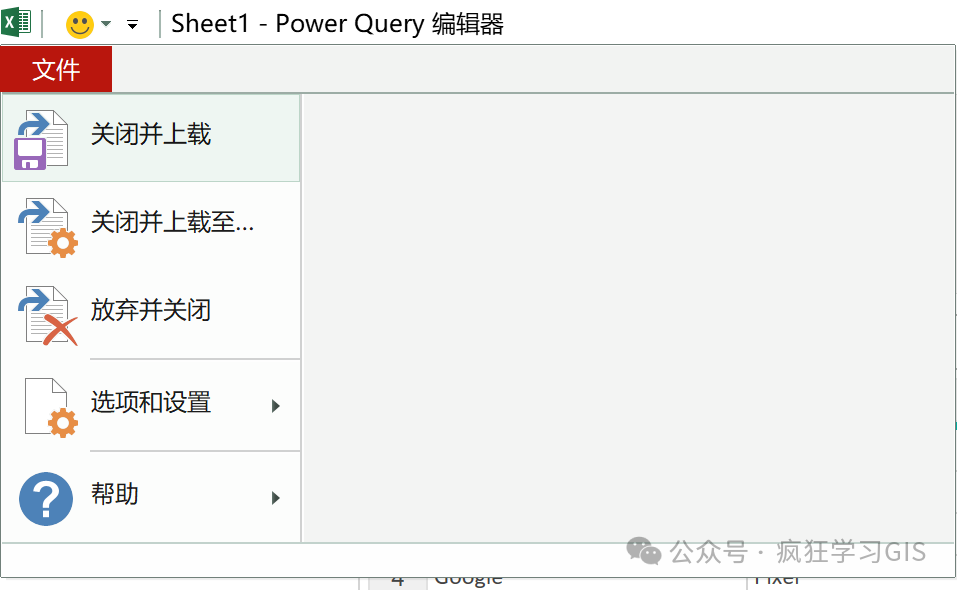
Task: Choose 关闭并上载至... menu entry
Action: (151, 226)
